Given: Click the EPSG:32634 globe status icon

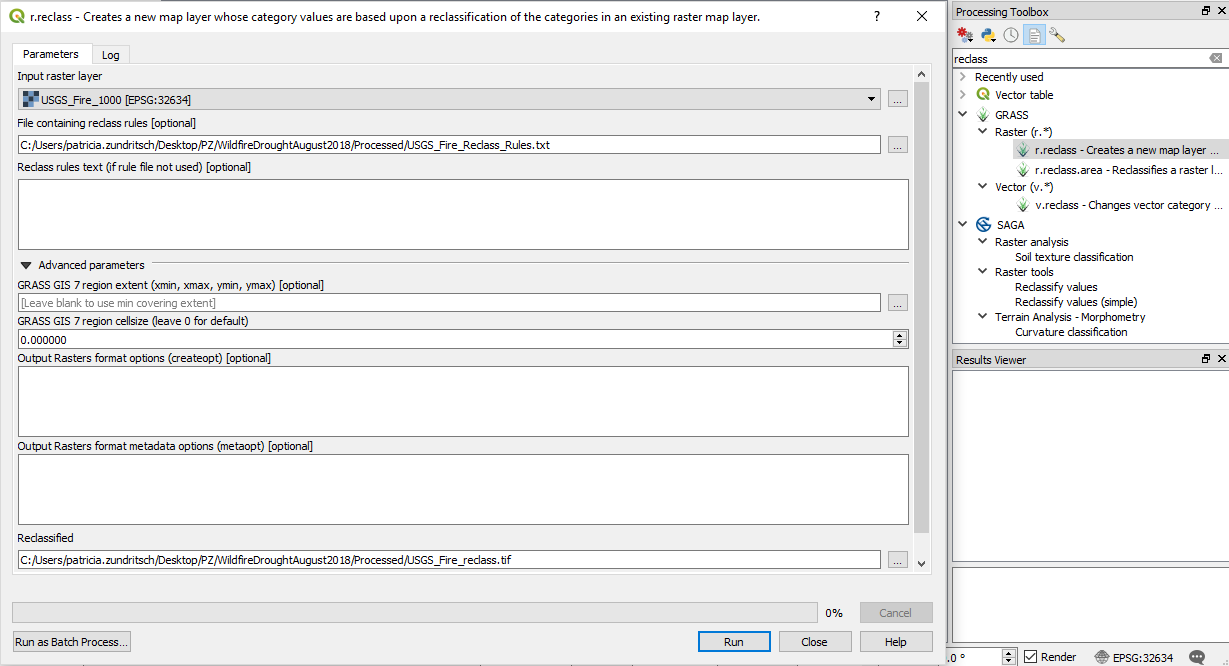Looking at the screenshot, I should (1102, 656).
